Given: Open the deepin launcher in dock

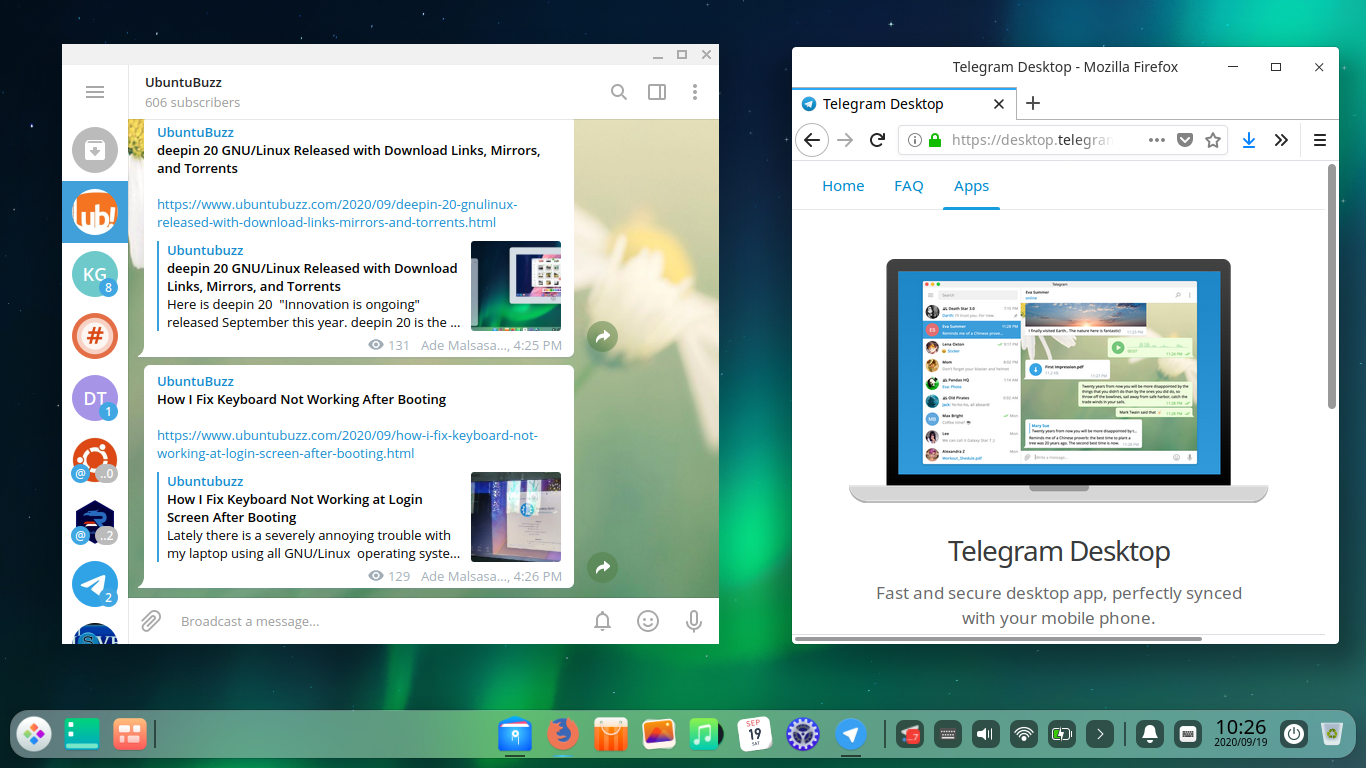Looking at the screenshot, I should (34, 734).
